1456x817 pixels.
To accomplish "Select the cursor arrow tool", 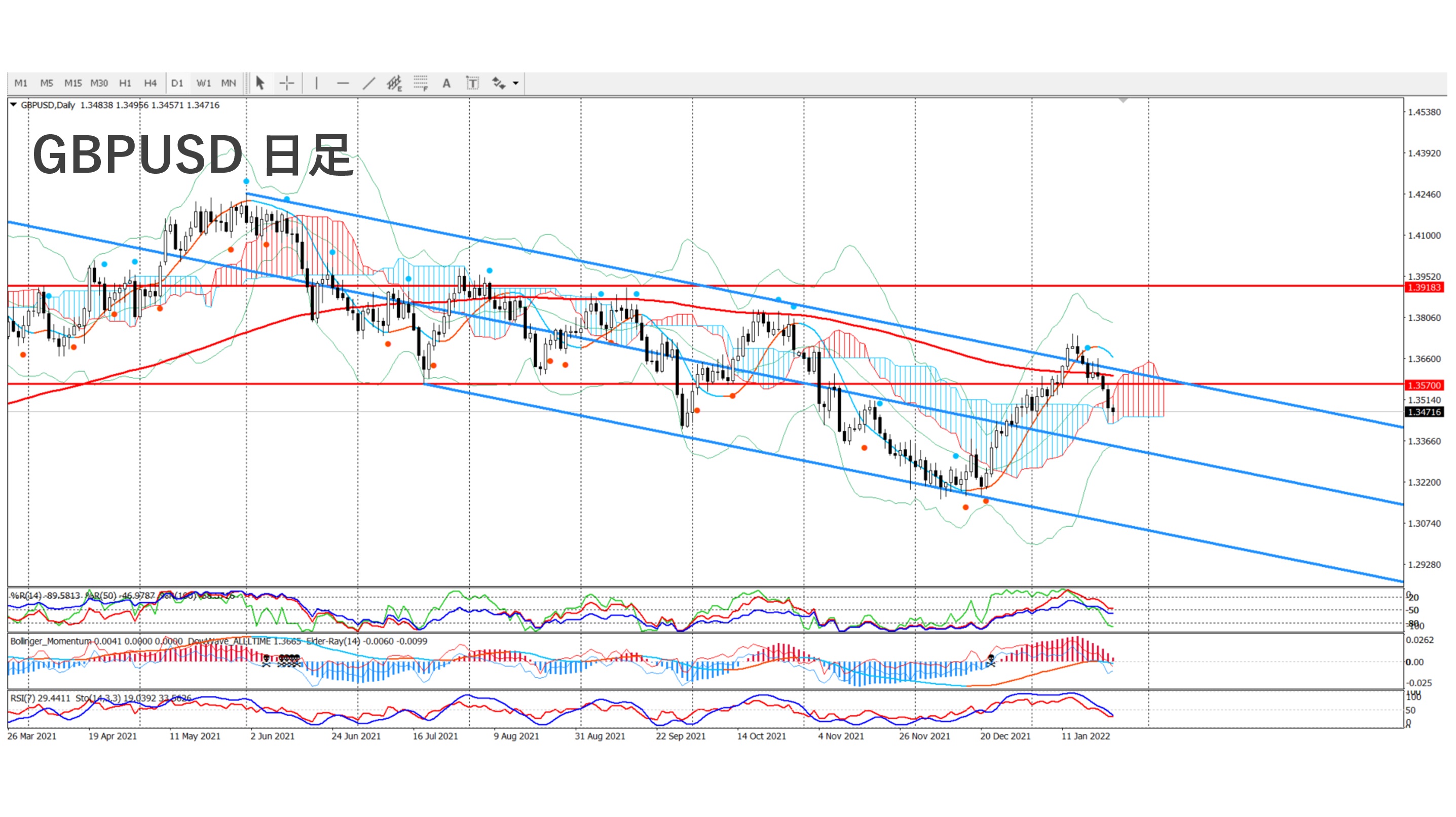I will [x=260, y=83].
